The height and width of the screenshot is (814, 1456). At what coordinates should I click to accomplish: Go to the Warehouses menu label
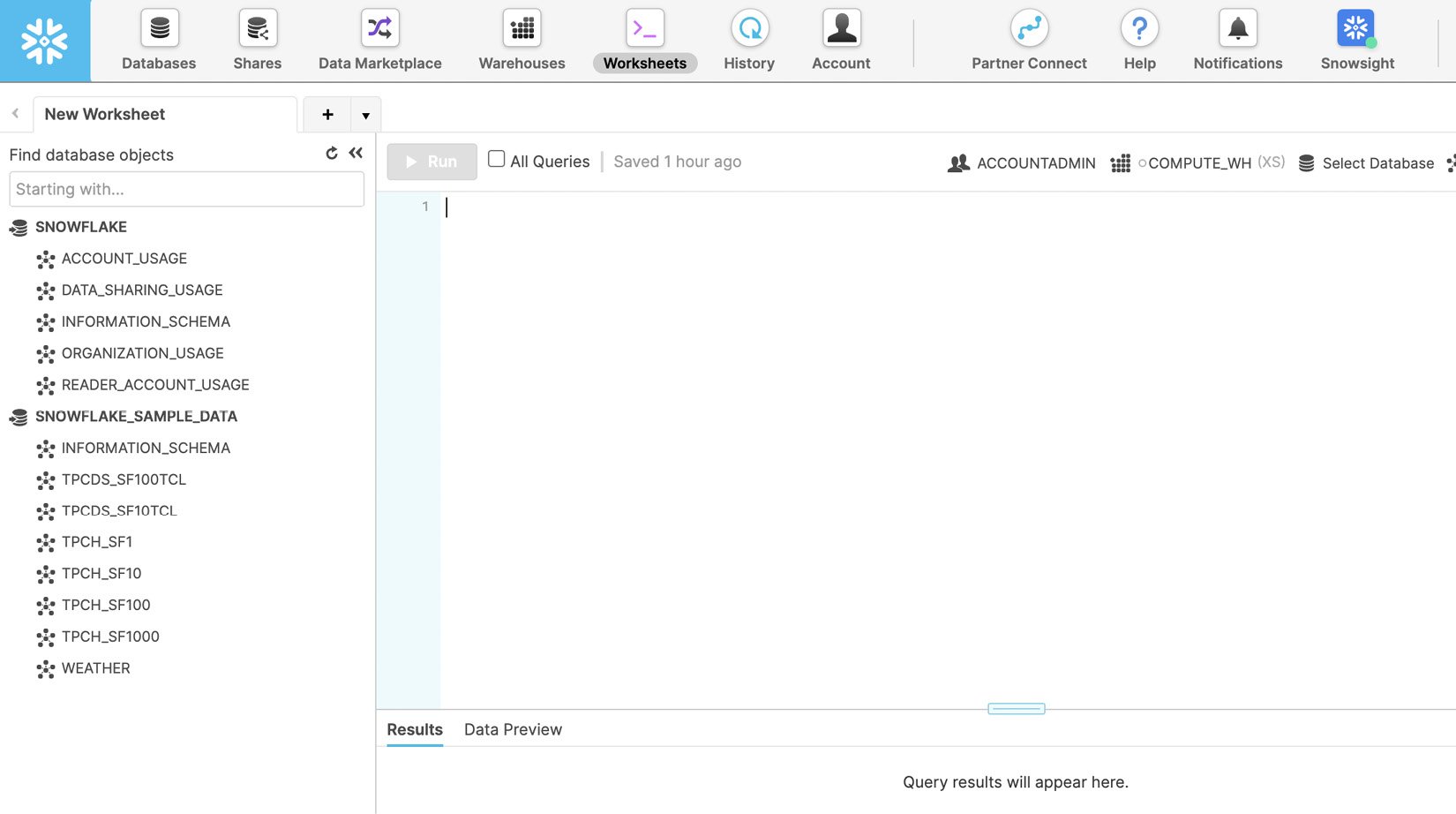point(522,64)
